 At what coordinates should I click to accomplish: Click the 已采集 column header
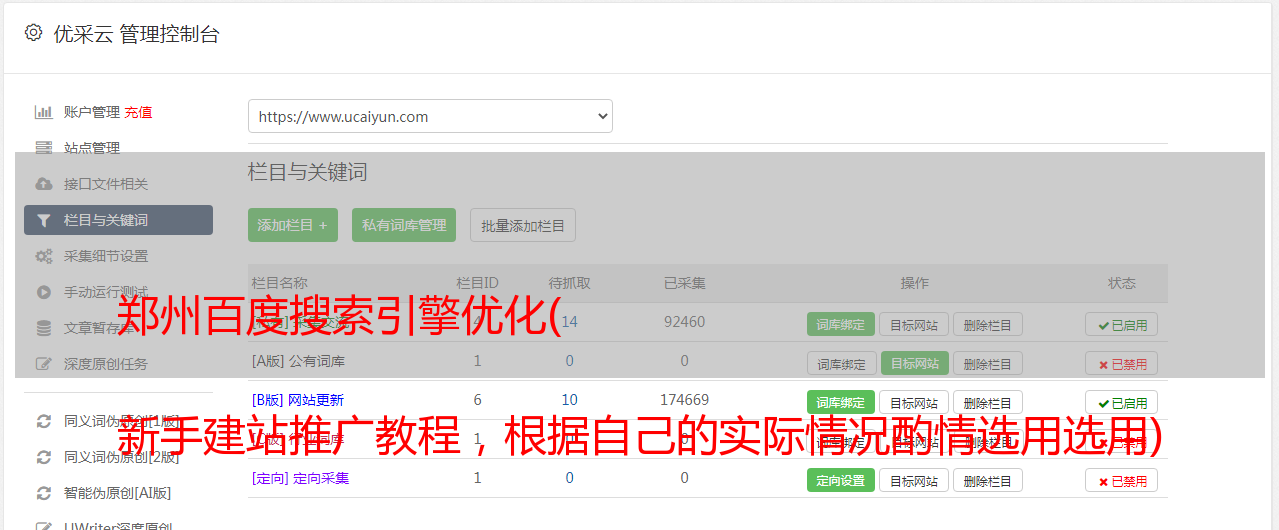coord(685,283)
